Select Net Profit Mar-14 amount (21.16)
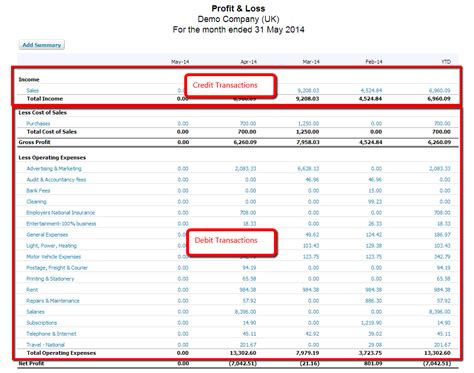Viewport: 474px width, 373px height. (x=309, y=363)
